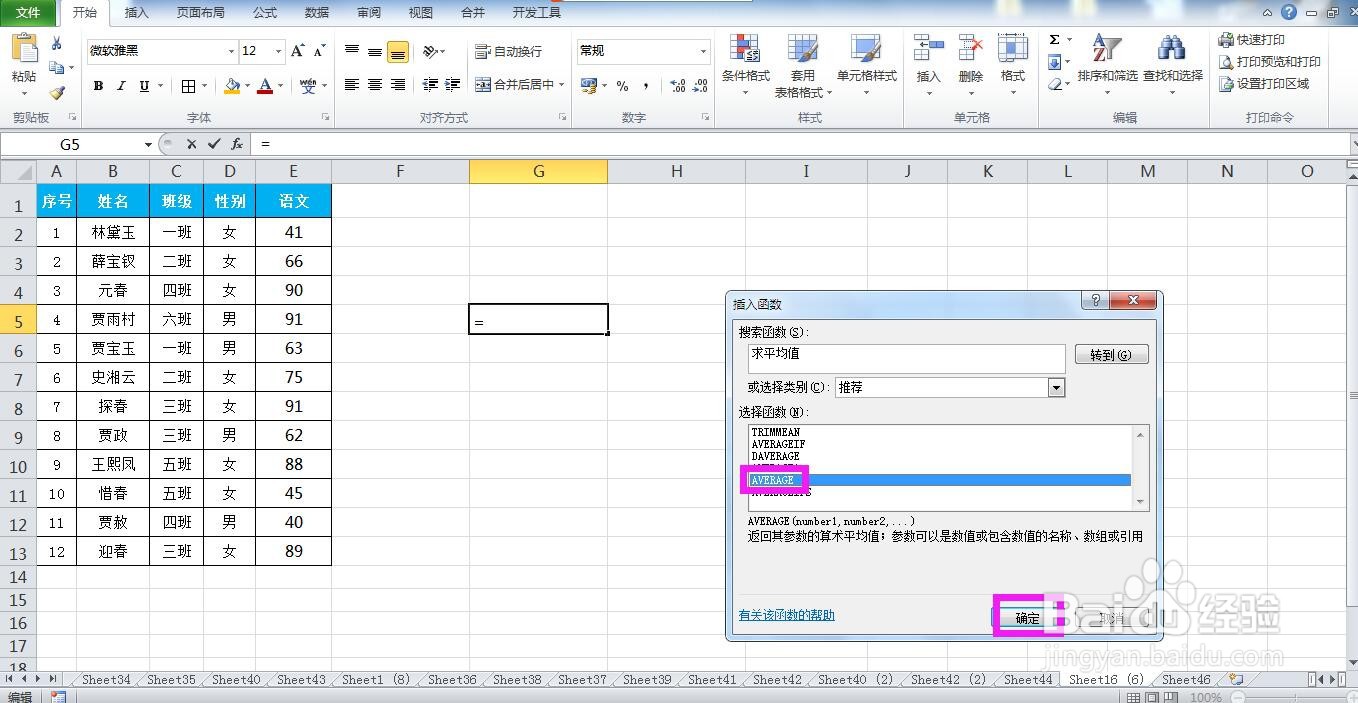This screenshot has width=1358, height=703.
Task: Center text horizontally
Action: click(x=375, y=85)
